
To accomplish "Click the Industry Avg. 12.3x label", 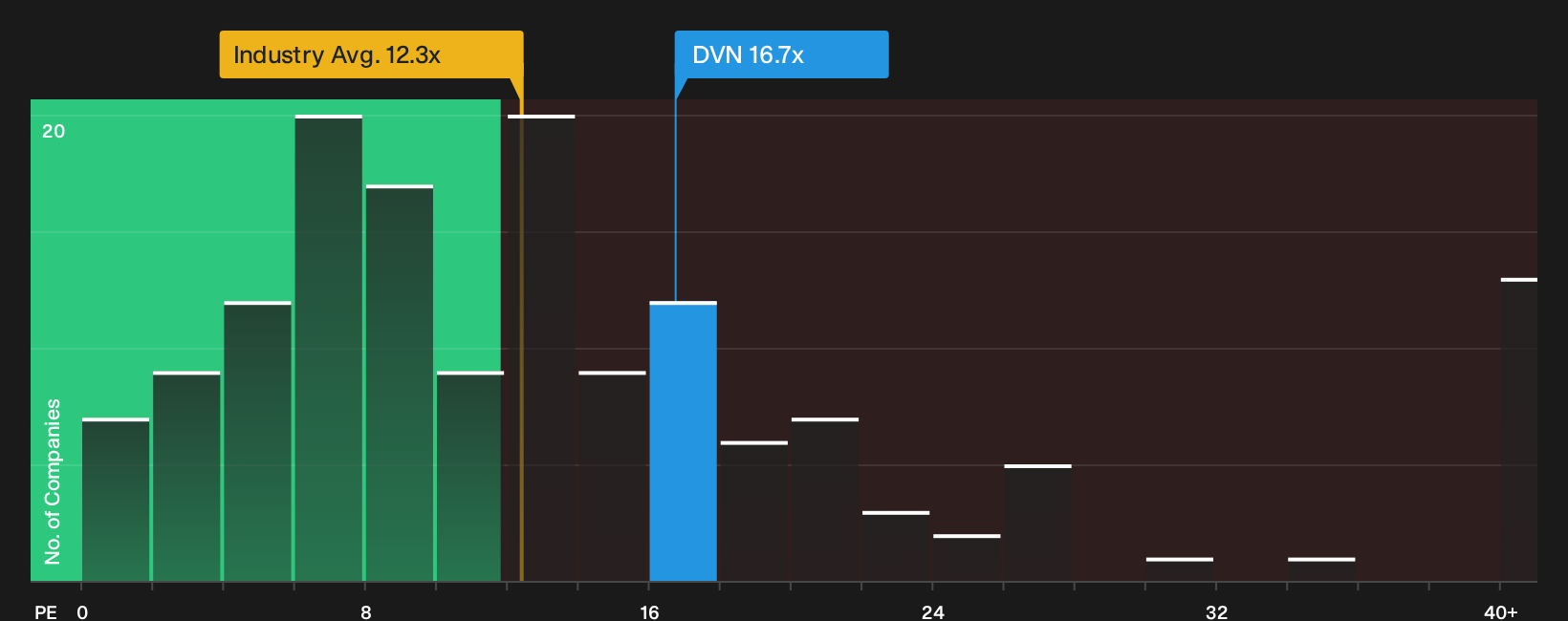I will pyautogui.click(x=371, y=54).
